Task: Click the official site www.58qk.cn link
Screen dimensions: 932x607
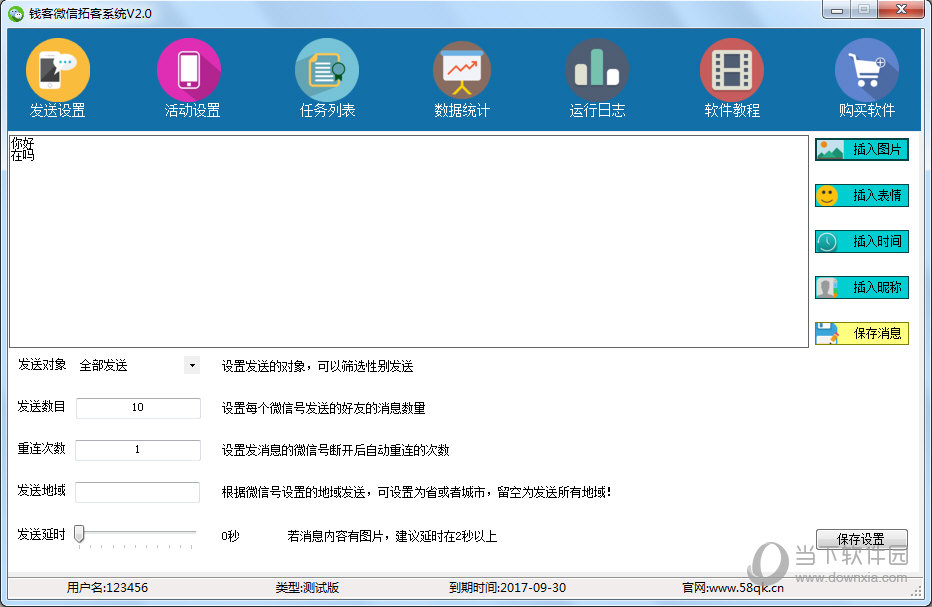Action: (746, 588)
